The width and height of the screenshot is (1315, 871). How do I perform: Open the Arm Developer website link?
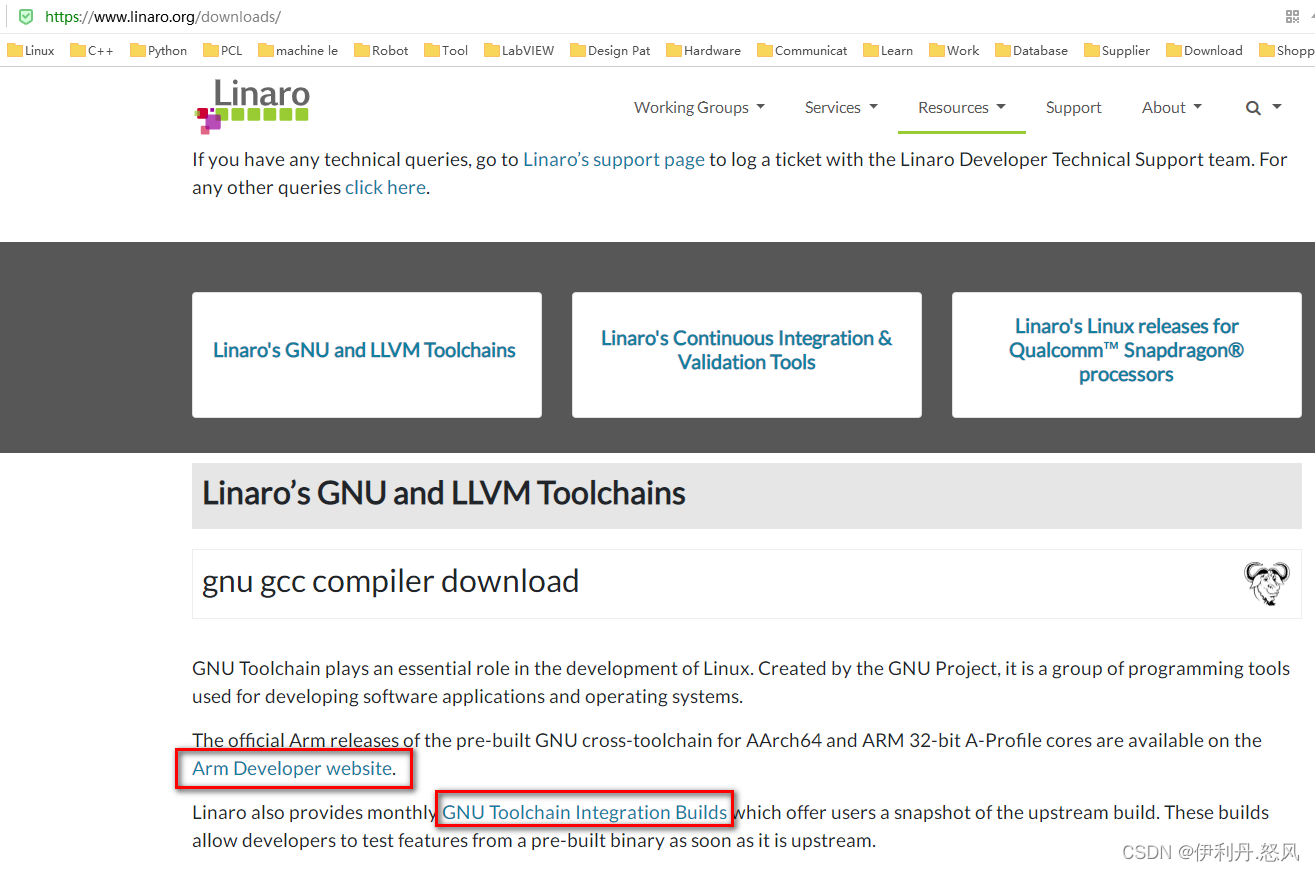(292, 768)
